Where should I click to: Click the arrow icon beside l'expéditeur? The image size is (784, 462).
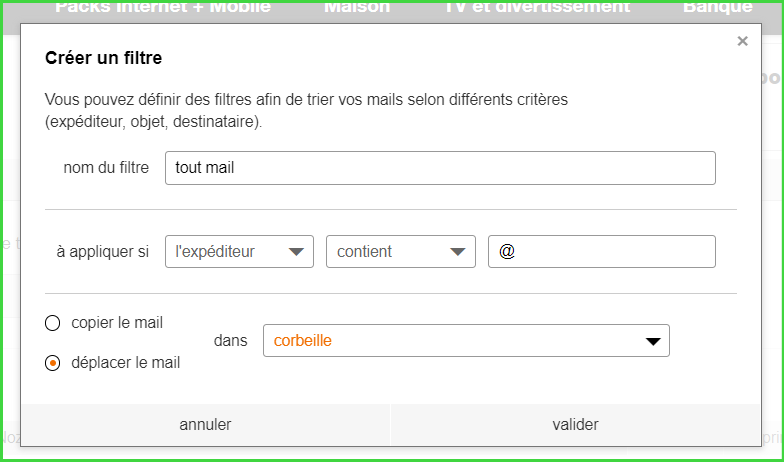(x=296, y=252)
